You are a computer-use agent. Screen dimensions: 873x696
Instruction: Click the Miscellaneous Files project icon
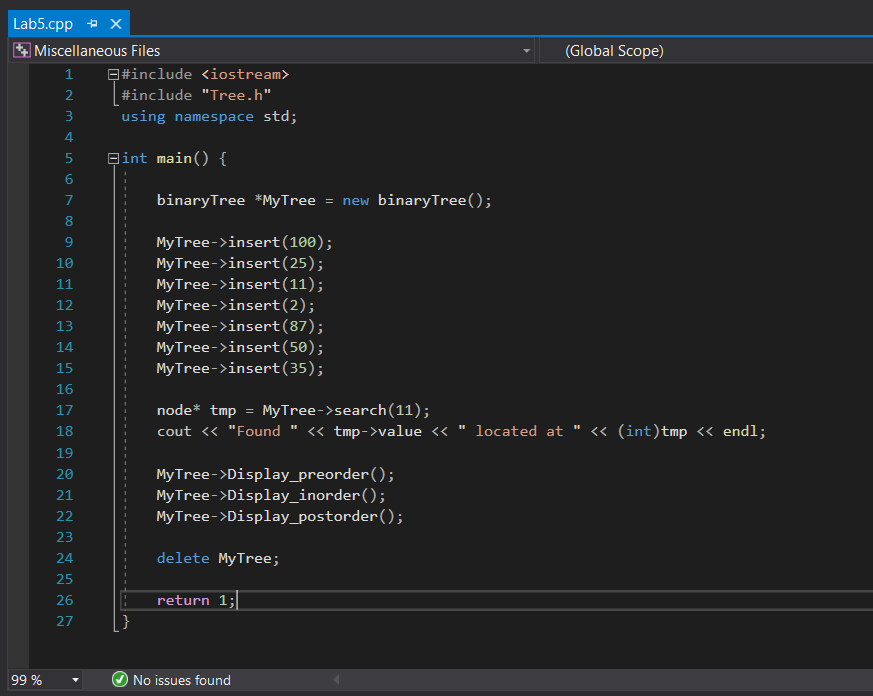[x=22, y=50]
